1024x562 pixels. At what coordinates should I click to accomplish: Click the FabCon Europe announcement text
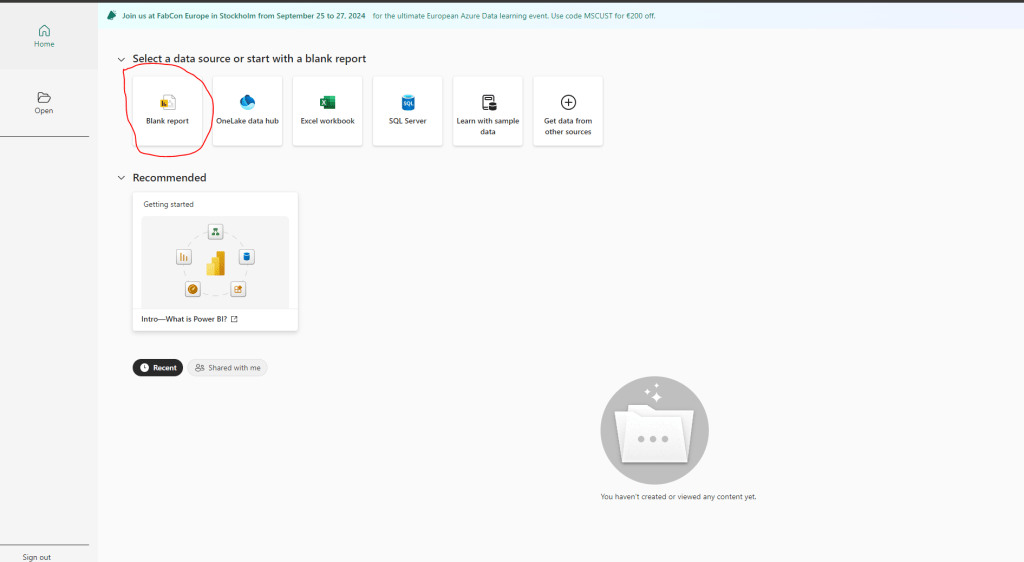244,17
